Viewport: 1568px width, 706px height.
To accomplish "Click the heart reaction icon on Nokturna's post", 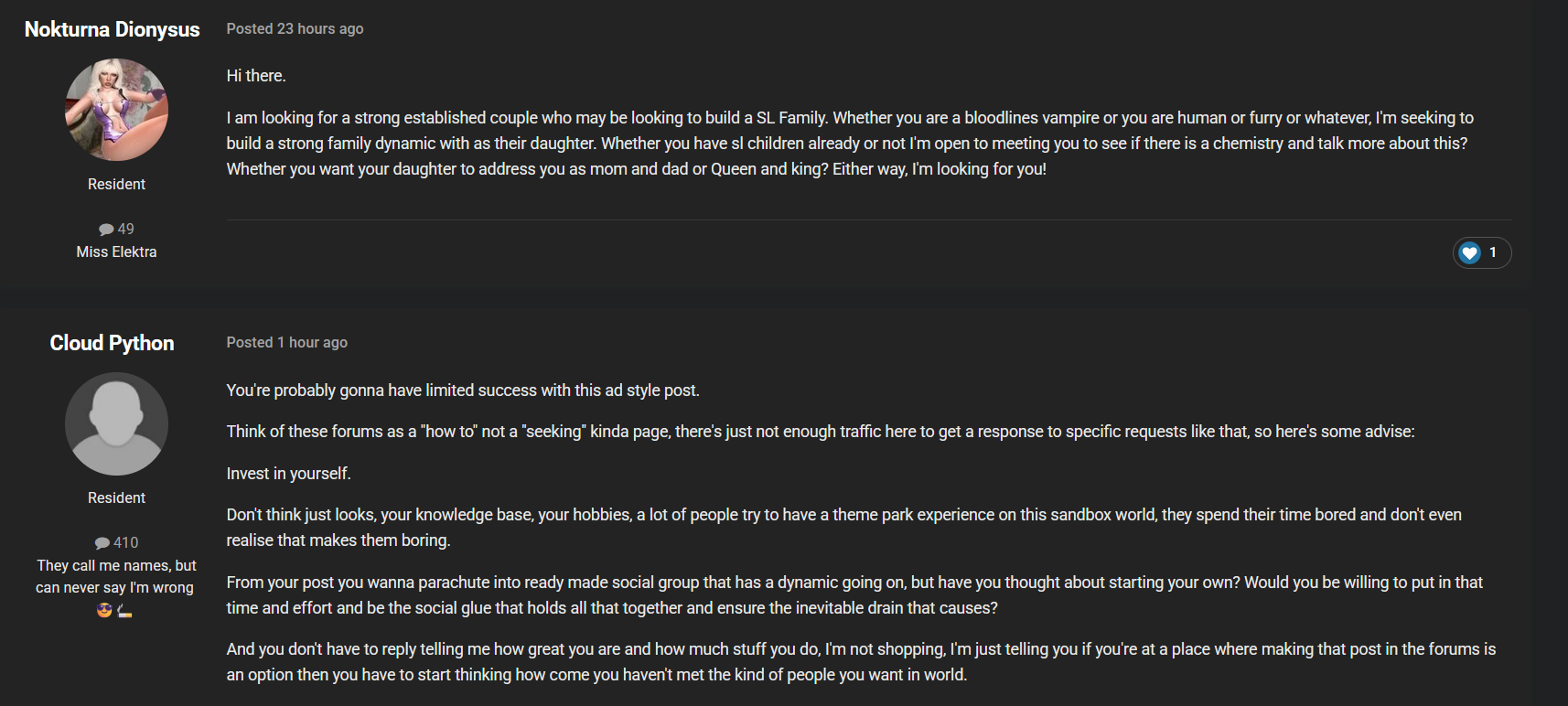I will click(1469, 252).
